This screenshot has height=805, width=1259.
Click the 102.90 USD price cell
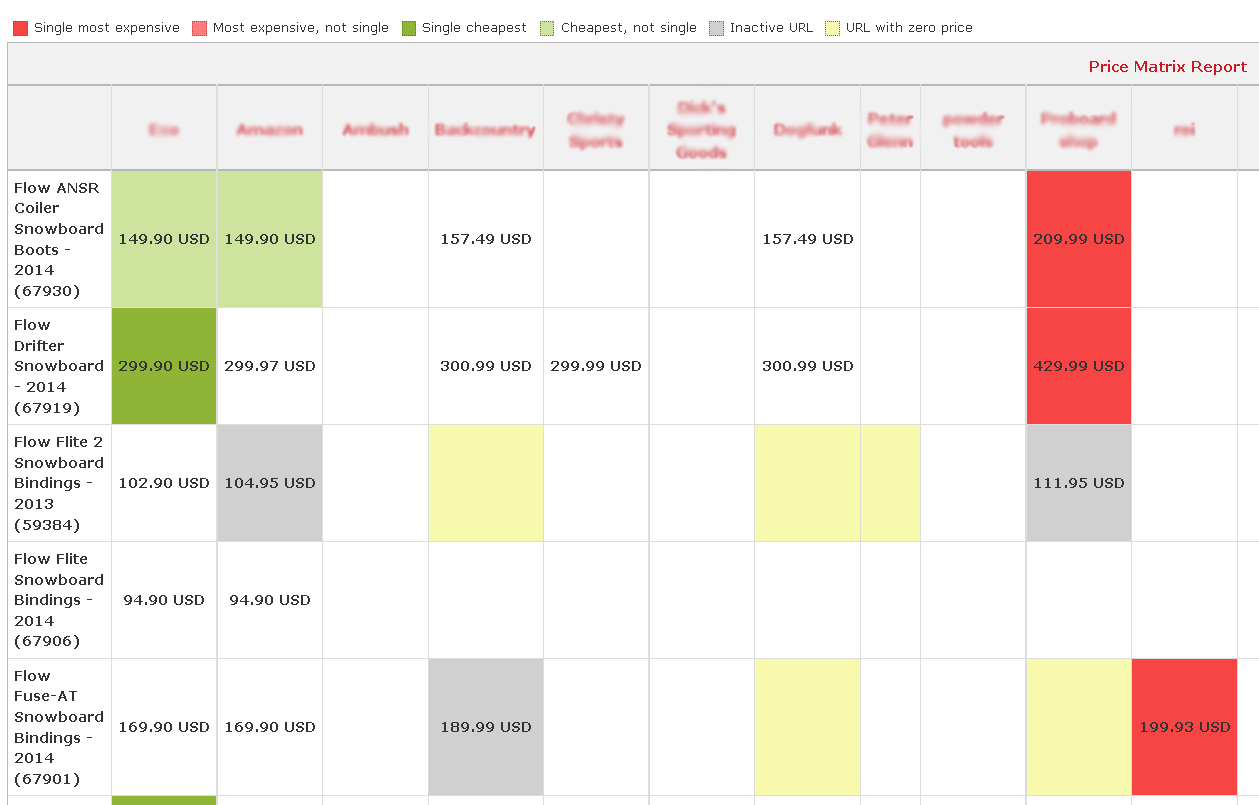[164, 483]
